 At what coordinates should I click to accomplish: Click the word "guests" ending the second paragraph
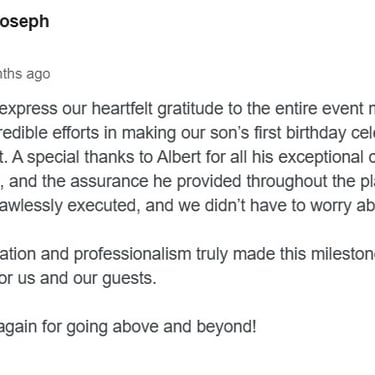tap(129, 278)
